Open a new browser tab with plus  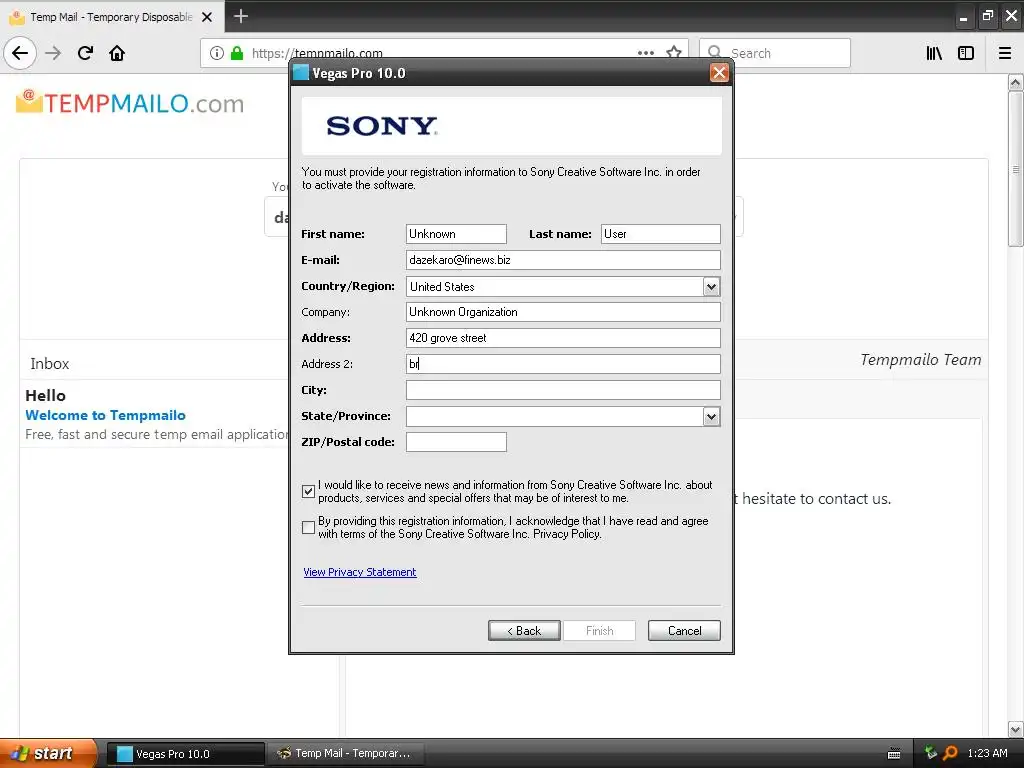point(241,16)
